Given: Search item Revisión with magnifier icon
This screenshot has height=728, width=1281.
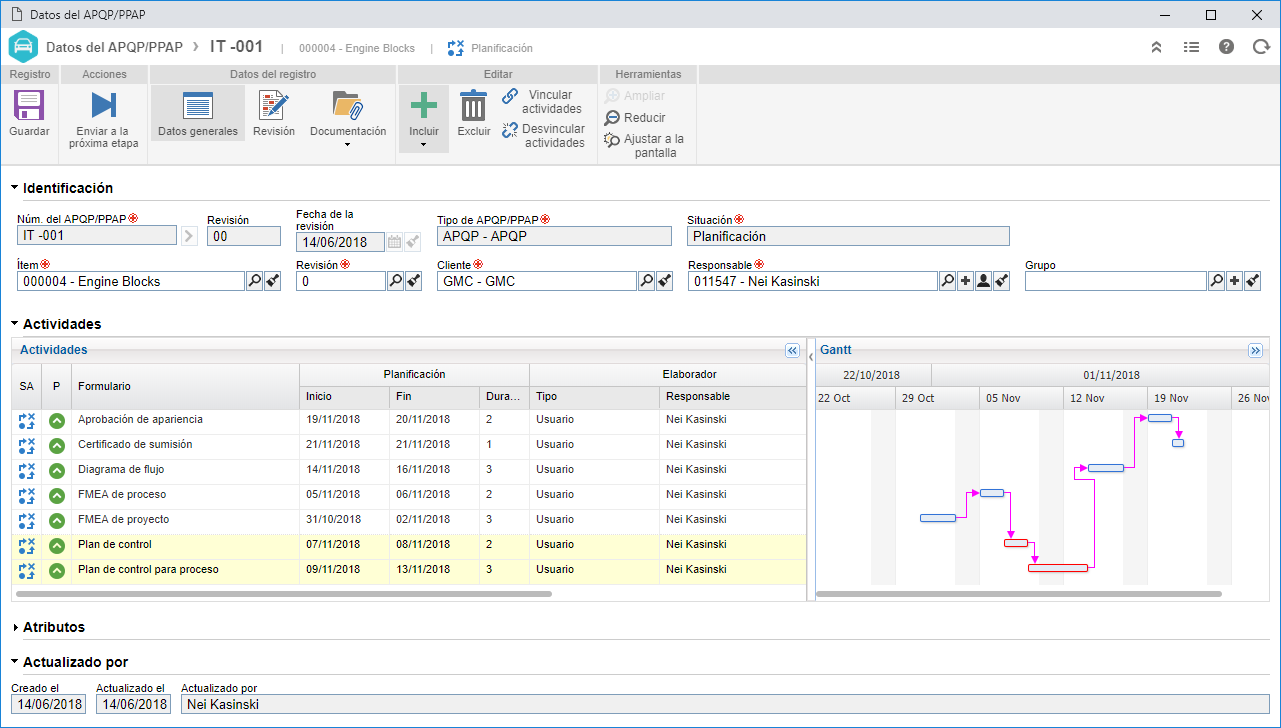Looking at the screenshot, I should (x=395, y=282).
